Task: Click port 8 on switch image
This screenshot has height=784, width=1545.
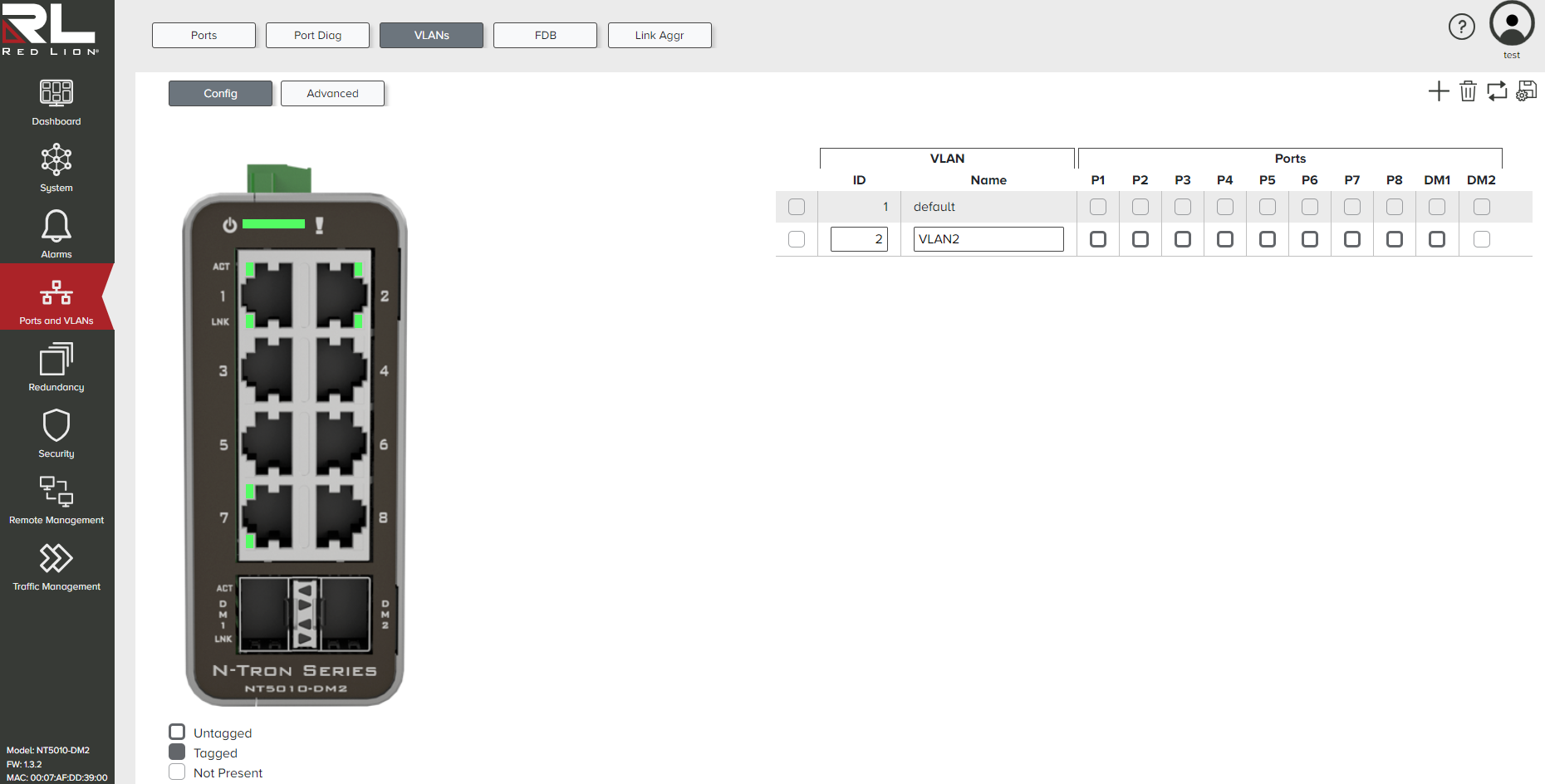Action: point(341,516)
